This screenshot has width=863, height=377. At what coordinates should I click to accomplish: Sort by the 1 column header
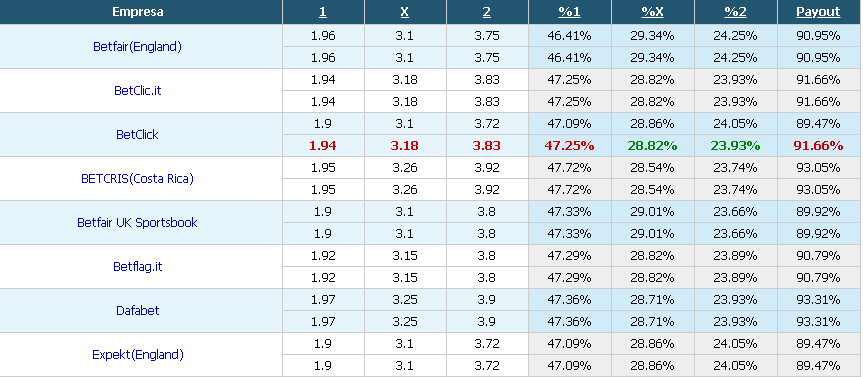tap(323, 12)
